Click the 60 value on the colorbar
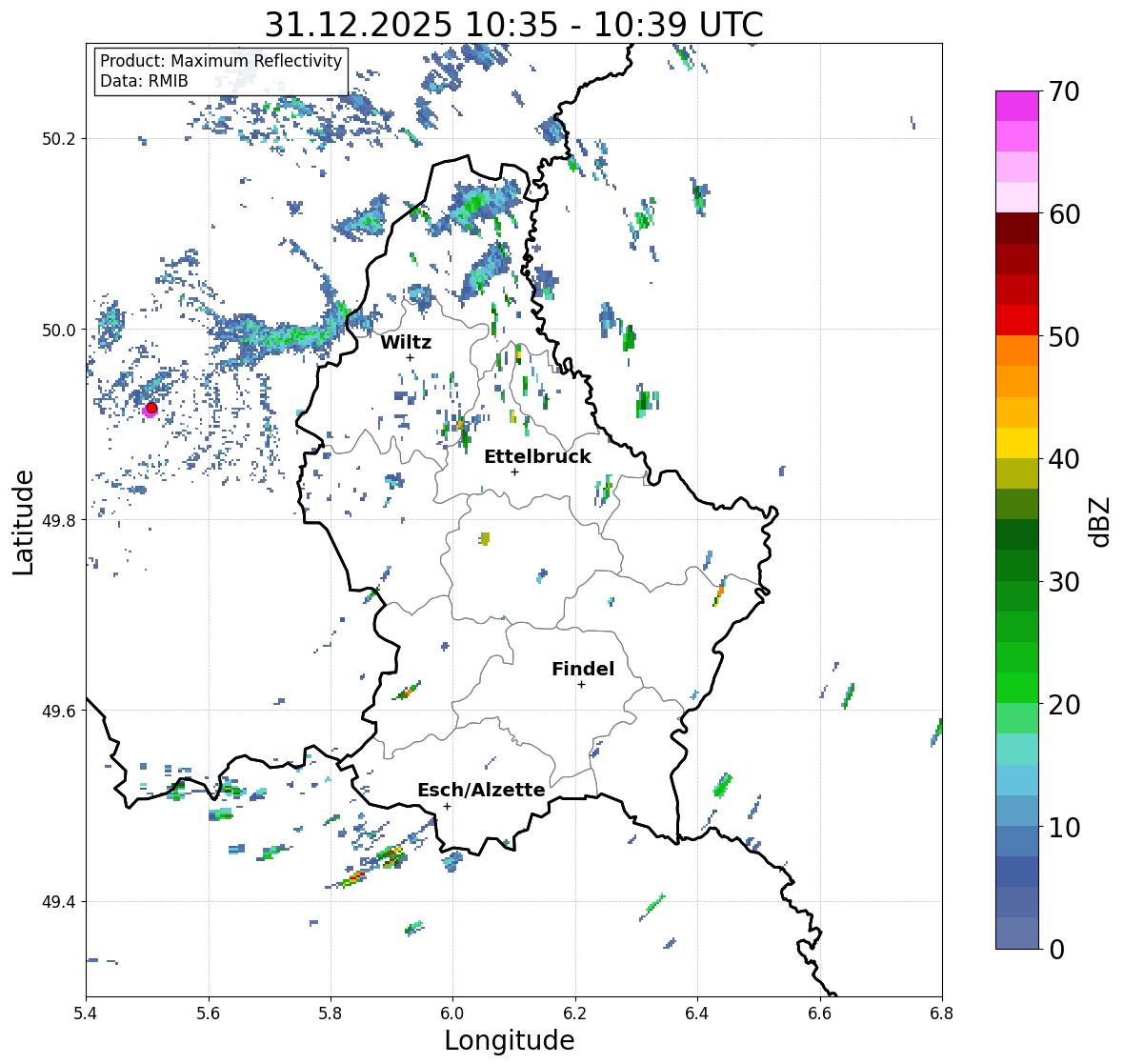 (1064, 214)
